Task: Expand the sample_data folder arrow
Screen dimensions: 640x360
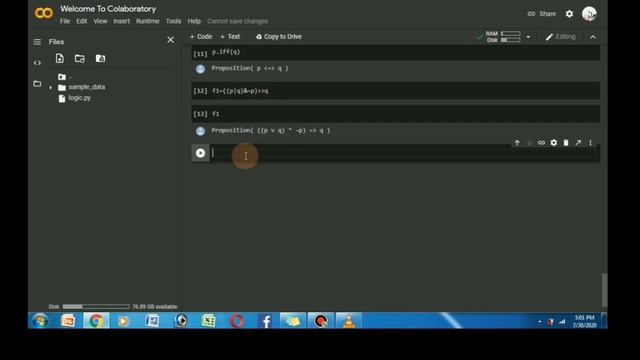Action: click(x=51, y=87)
